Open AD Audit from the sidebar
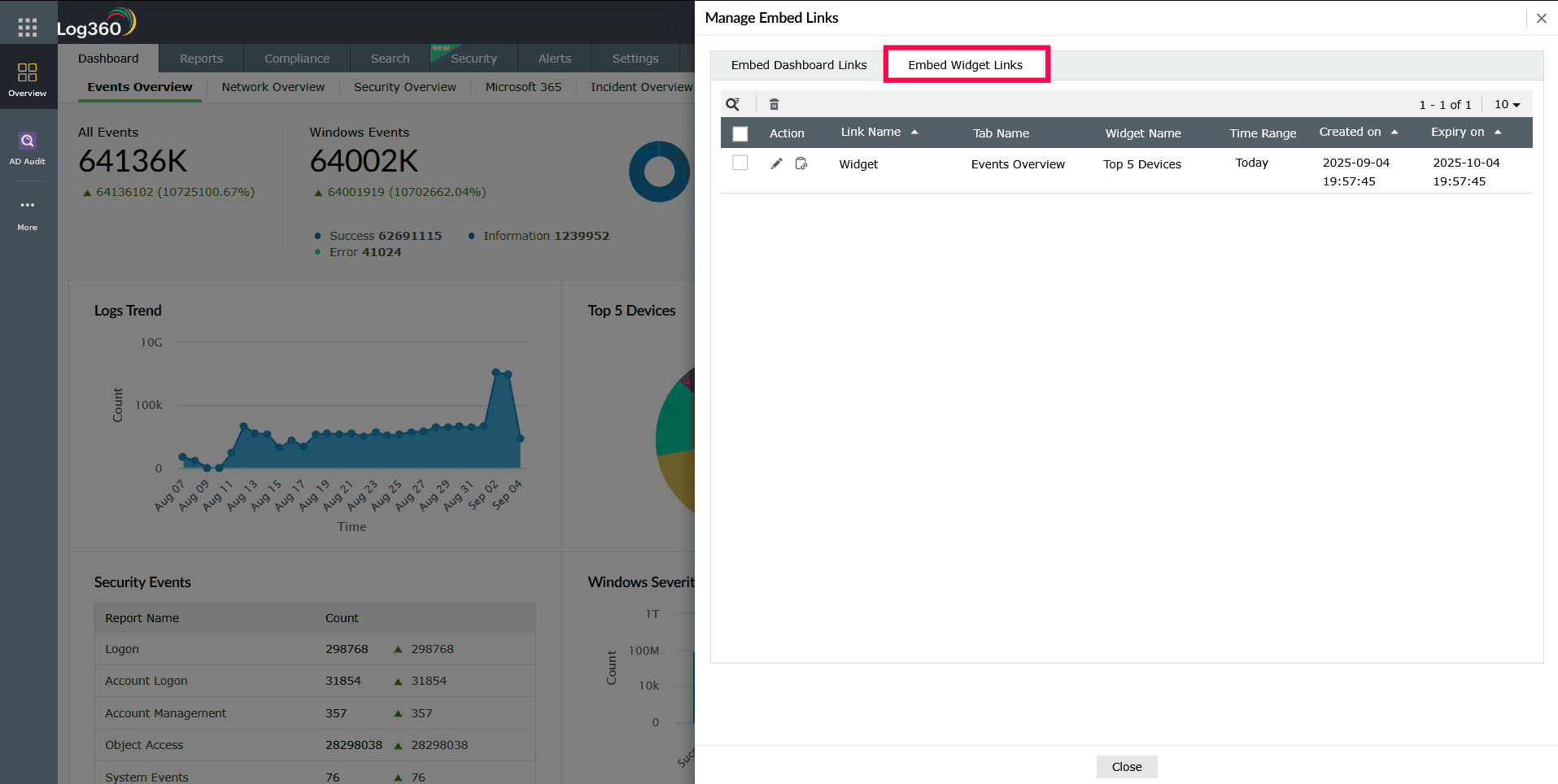 pos(28,148)
